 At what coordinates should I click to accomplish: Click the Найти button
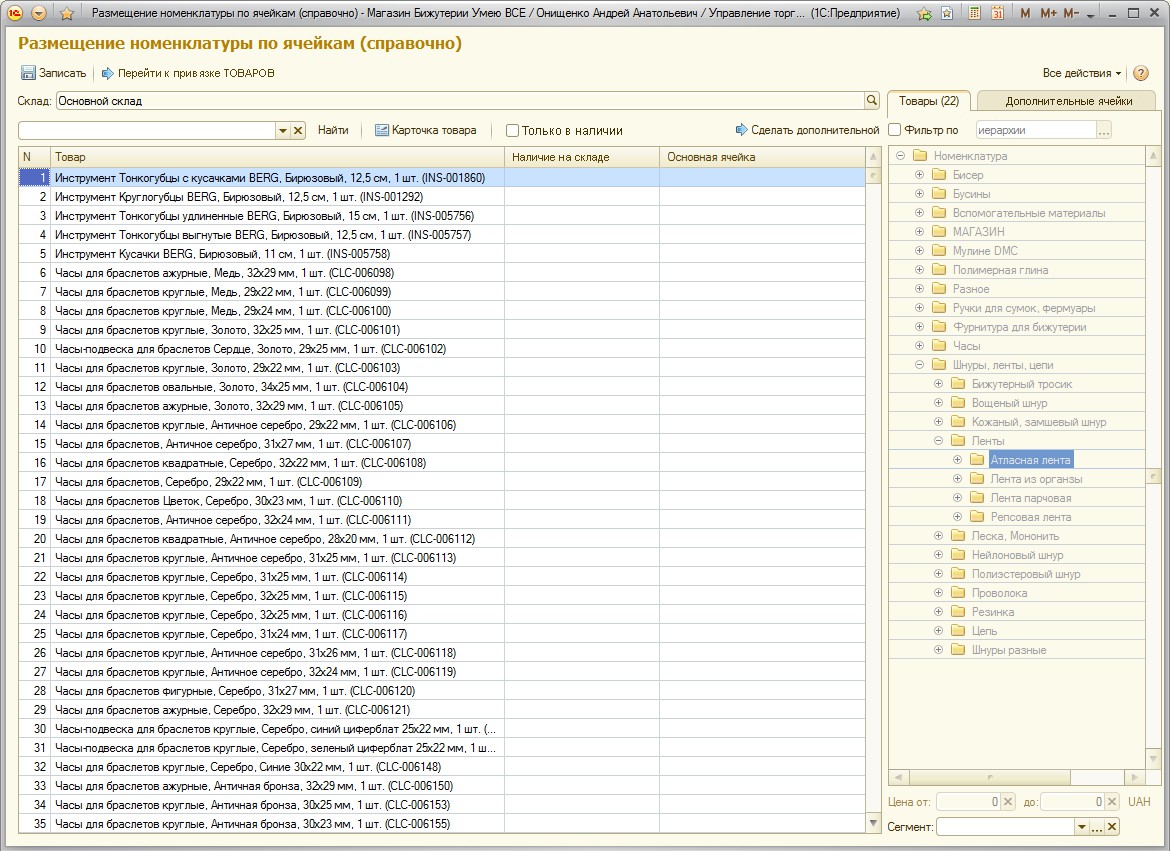pyautogui.click(x=333, y=130)
